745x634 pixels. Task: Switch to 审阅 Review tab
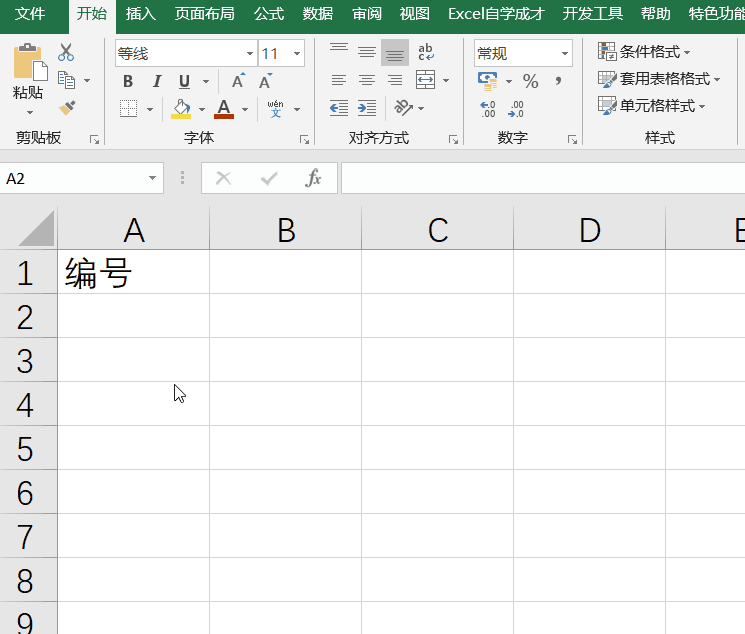pos(367,14)
